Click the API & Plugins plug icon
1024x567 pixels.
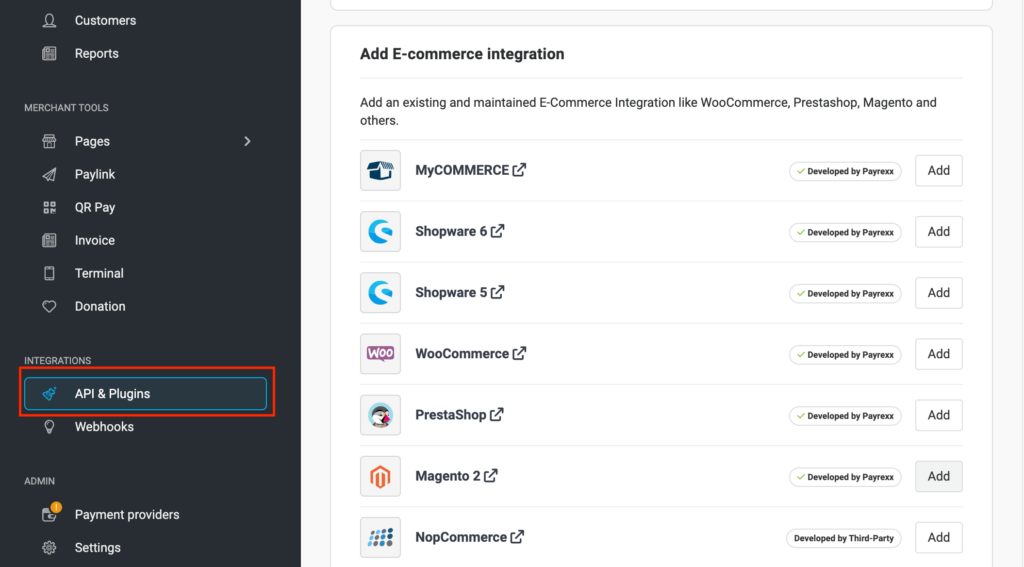pyautogui.click(x=49, y=394)
